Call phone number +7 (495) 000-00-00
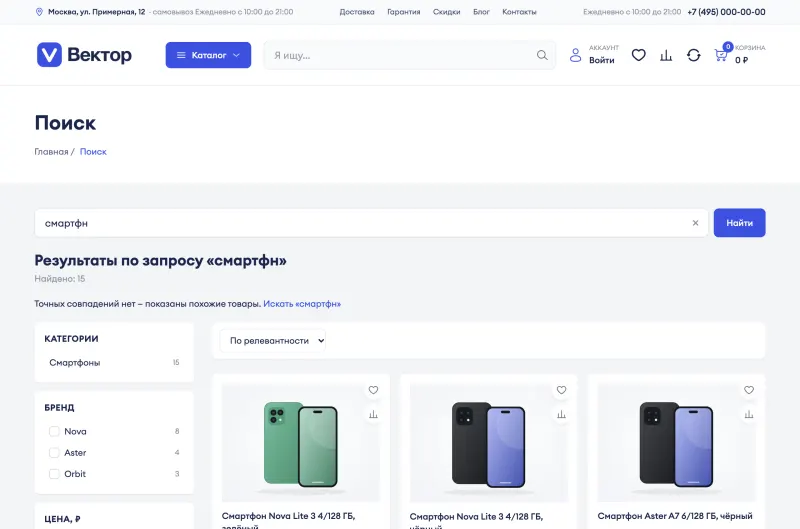This screenshot has width=800, height=529. [726, 12]
